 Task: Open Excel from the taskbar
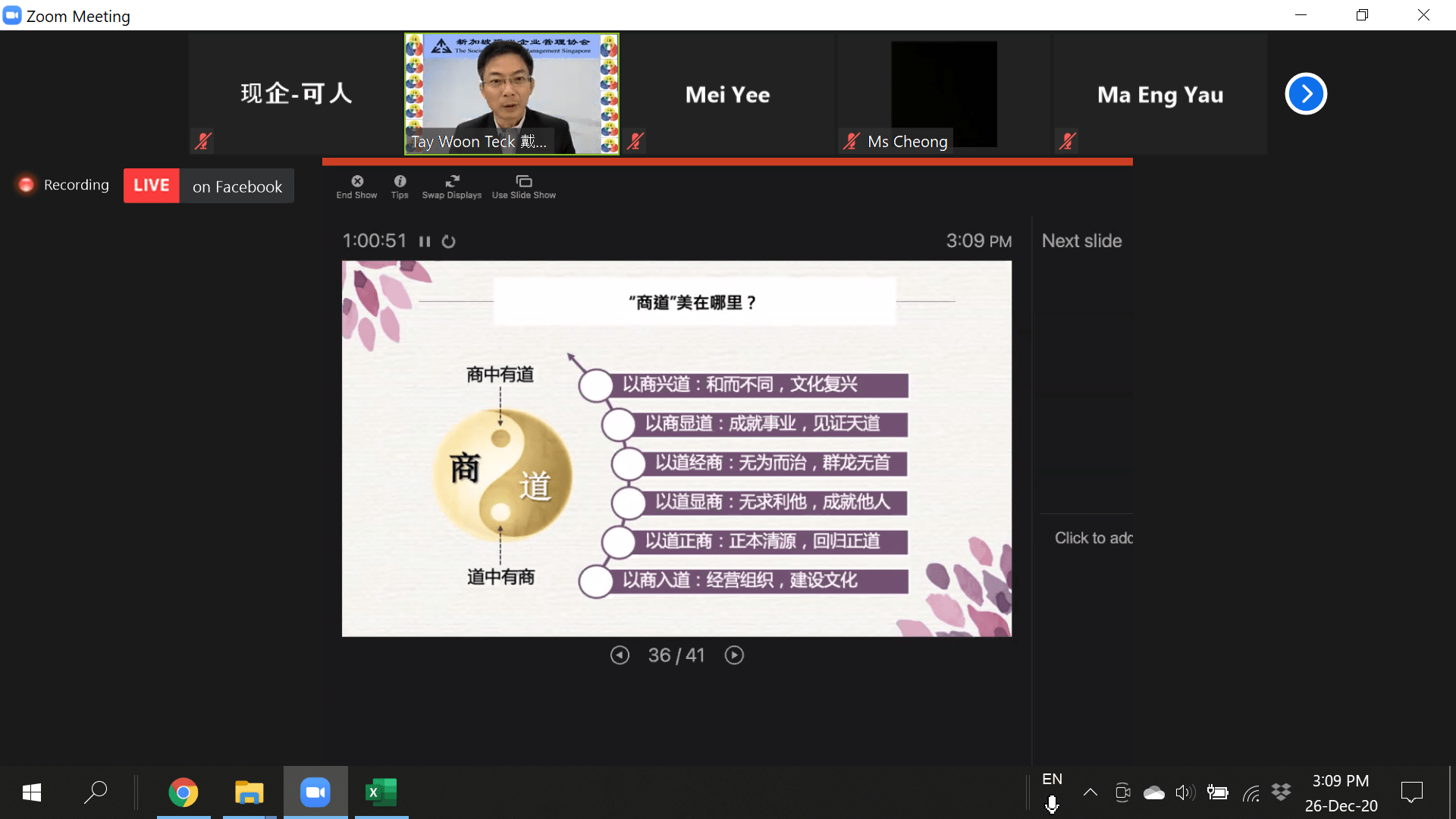coord(381,793)
